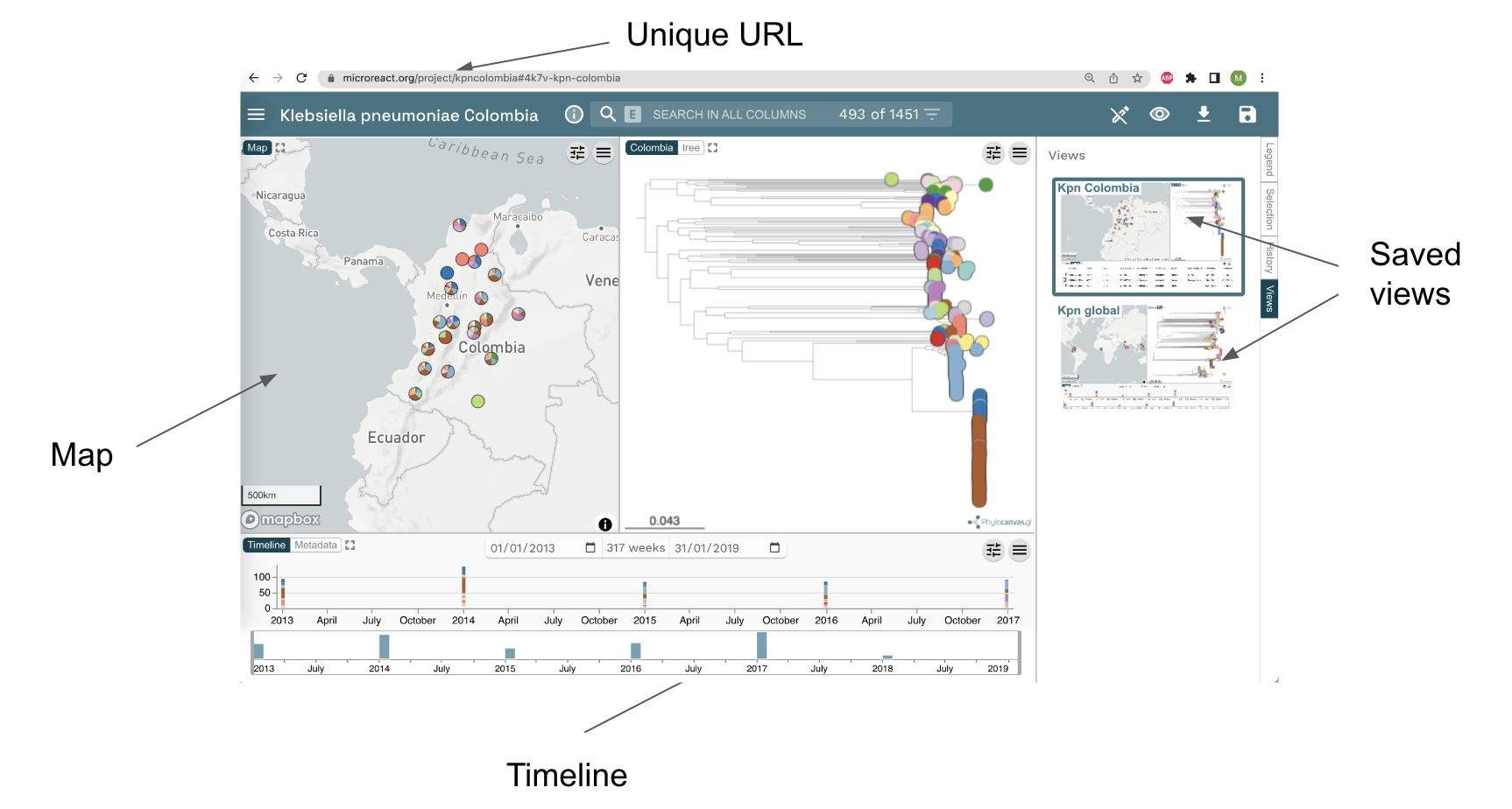Save the project with the floppy disk icon
This screenshot has width=1512, height=809.
1247,114
